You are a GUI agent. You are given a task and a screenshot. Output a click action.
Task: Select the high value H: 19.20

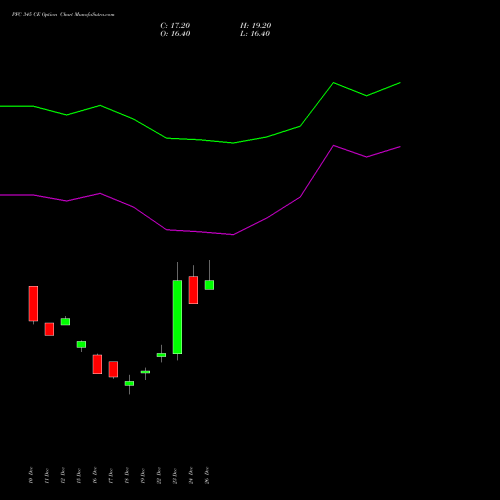[256, 26]
